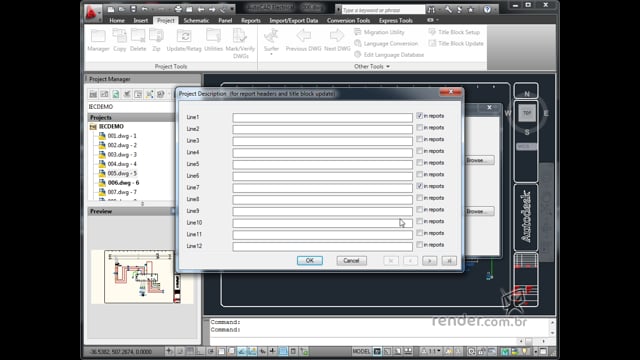Open the Migration Utility
The height and width of the screenshot is (360, 640).
pyautogui.click(x=380, y=32)
